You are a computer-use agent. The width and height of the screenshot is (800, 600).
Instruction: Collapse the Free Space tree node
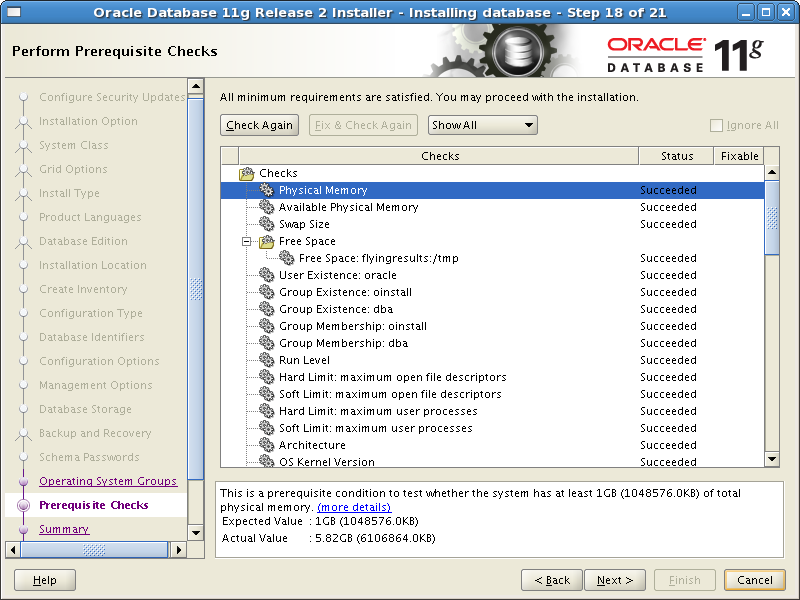tap(246, 241)
